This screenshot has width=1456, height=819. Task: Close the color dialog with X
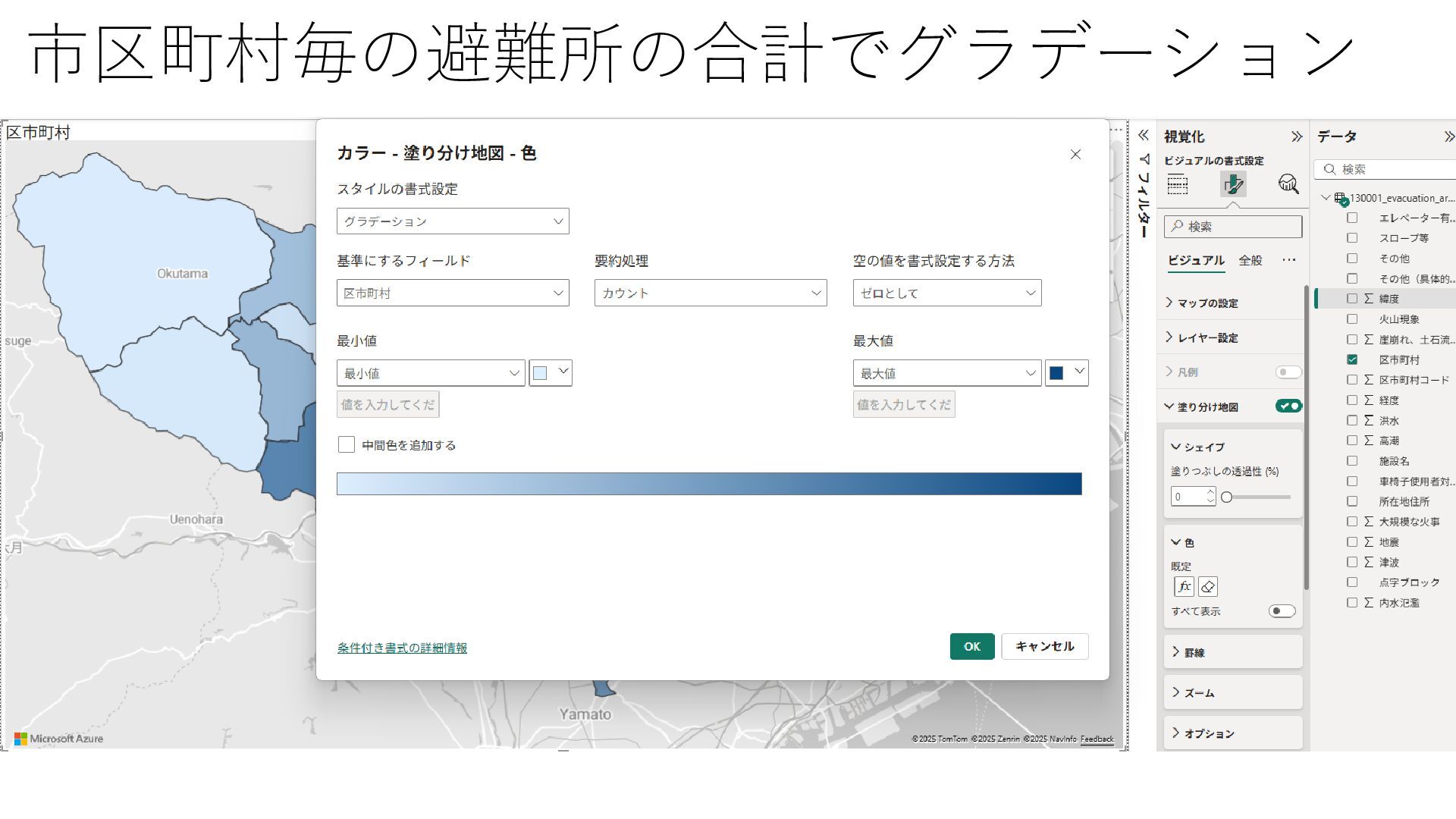(1075, 155)
